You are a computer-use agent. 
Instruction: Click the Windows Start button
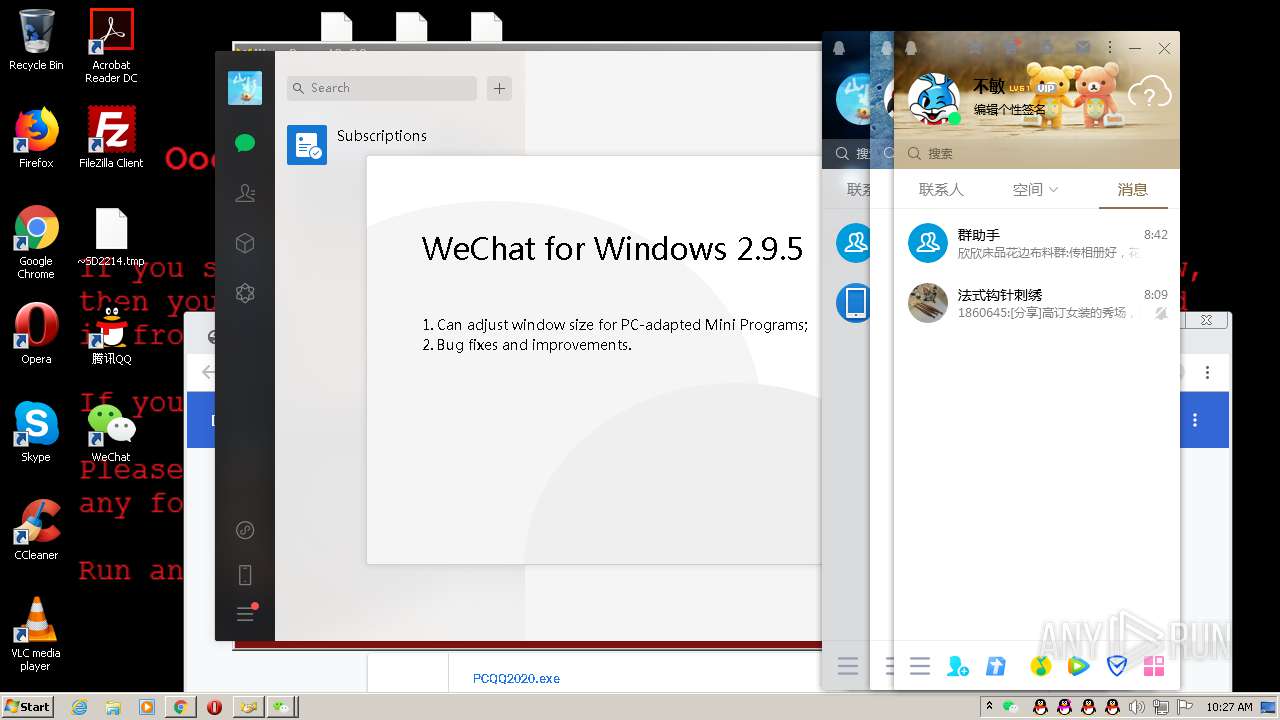(x=28, y=706)
